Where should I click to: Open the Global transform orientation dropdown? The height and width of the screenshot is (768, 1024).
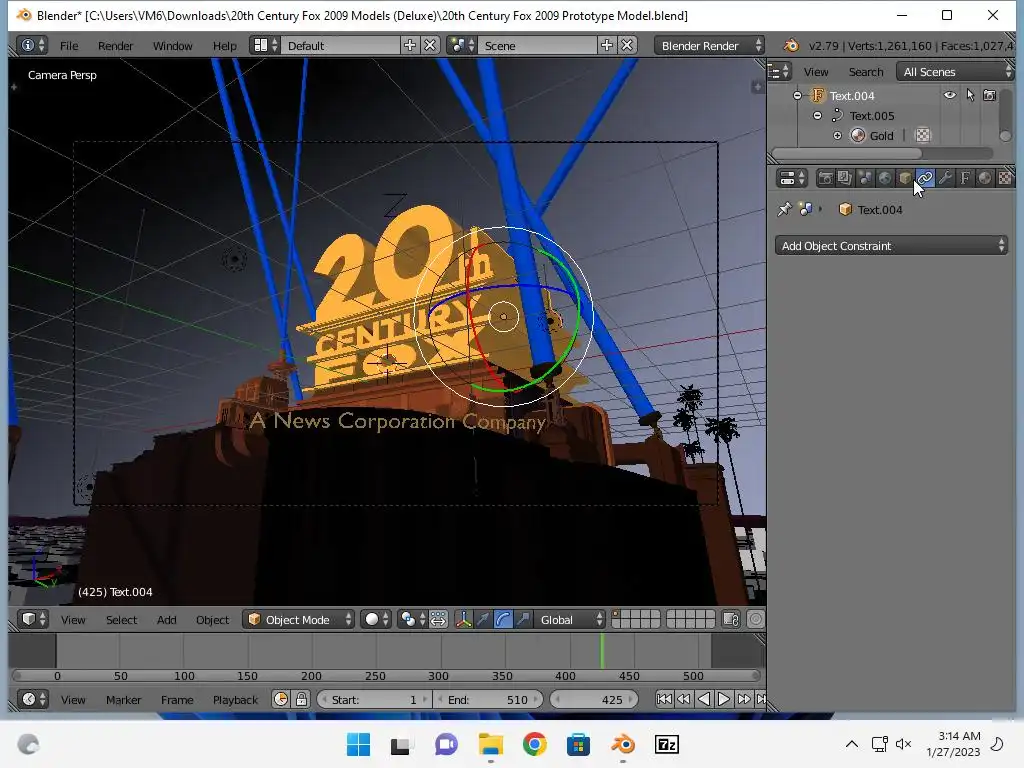pos(569,619)
